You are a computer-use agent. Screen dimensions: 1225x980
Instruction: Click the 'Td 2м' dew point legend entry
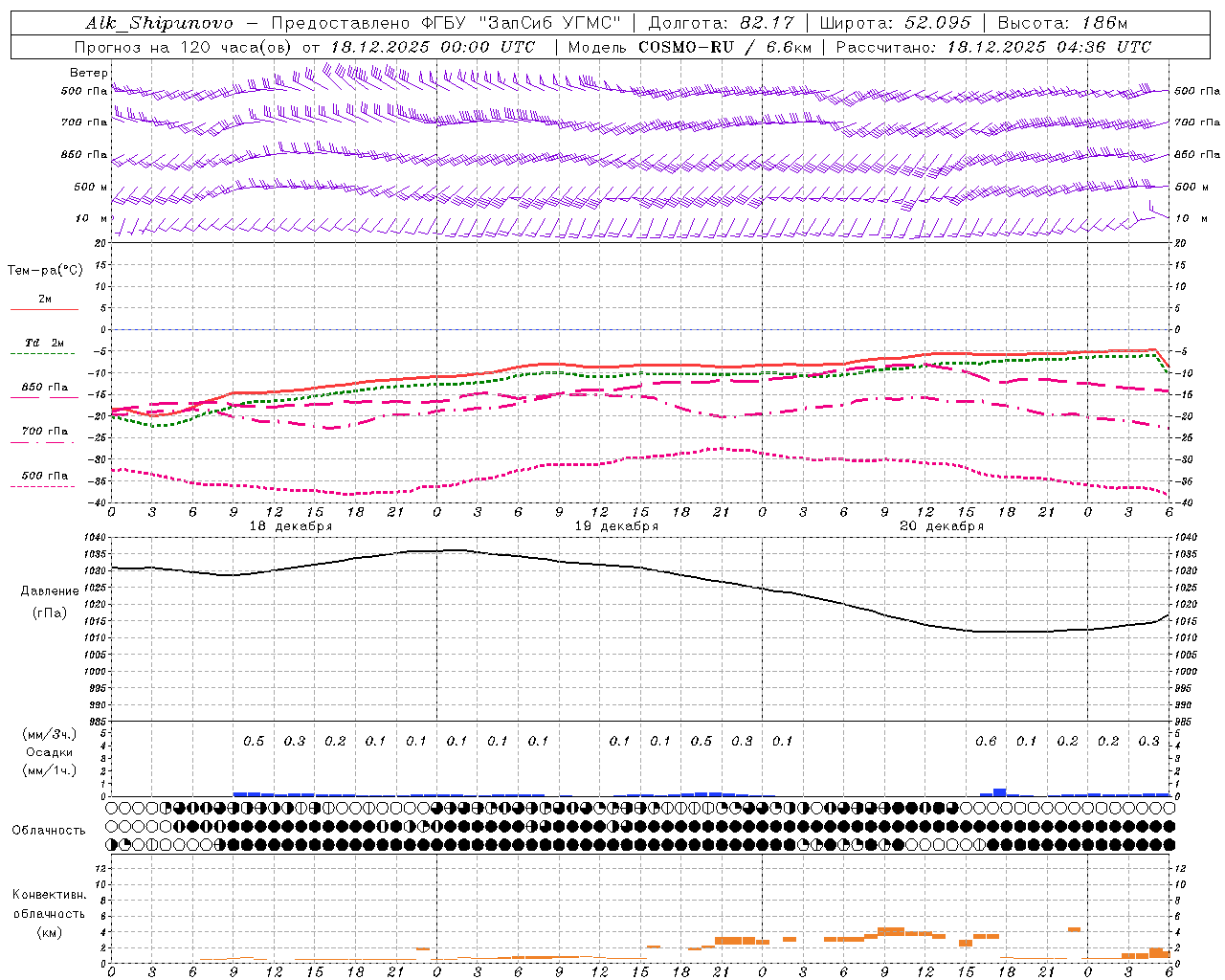coord(45,343)
